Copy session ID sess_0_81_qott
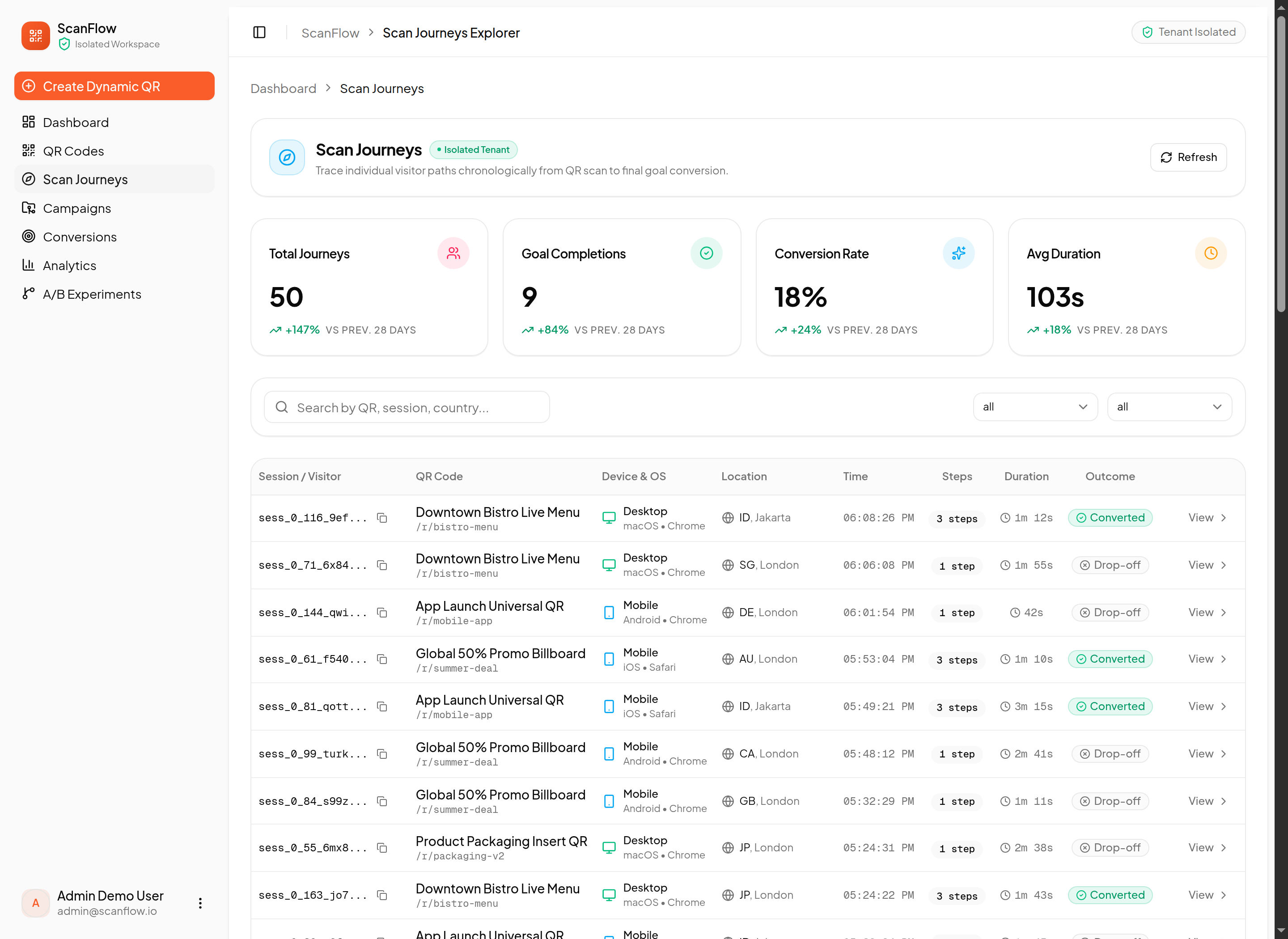Viewport: 1288px width, 939px height. tap(382, 706)
